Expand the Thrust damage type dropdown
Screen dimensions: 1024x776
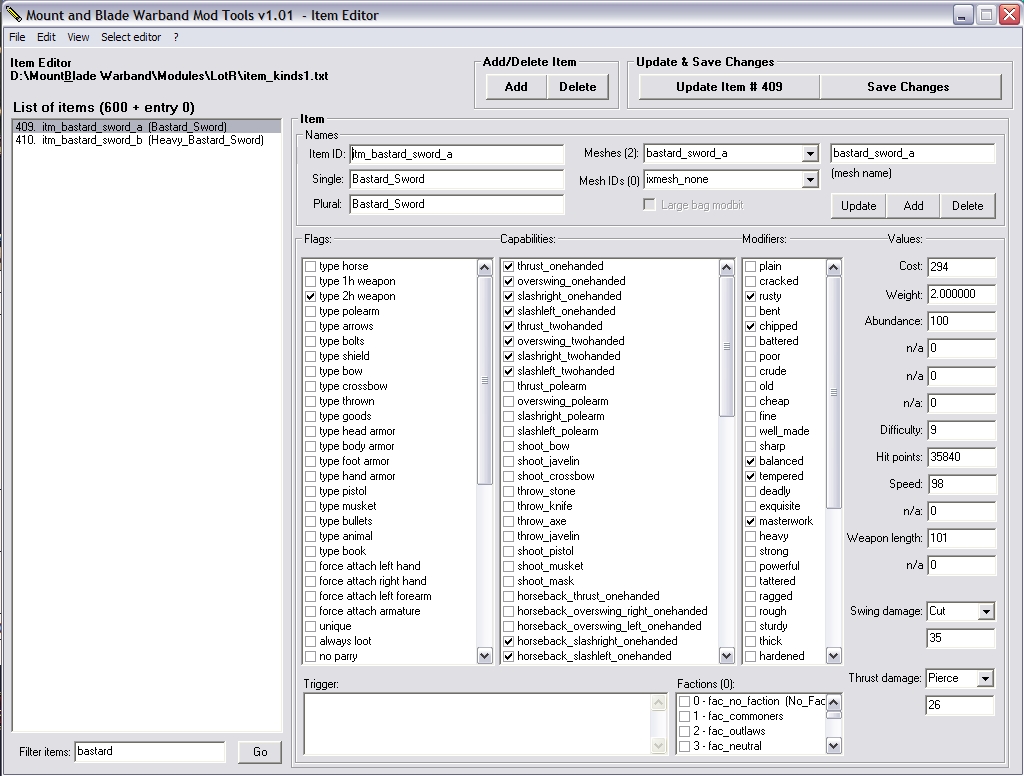(x=985, y=679)
